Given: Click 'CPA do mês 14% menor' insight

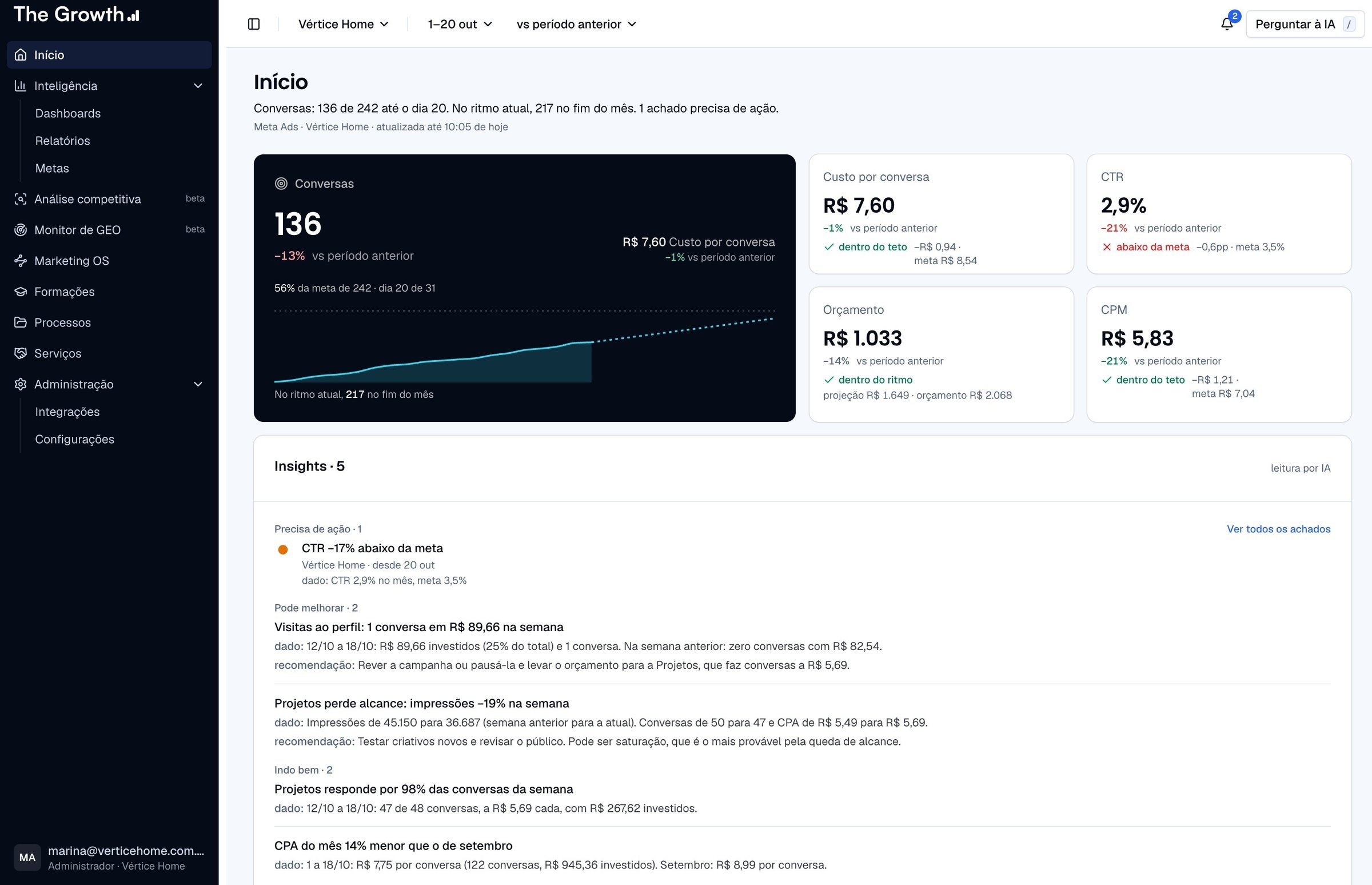Looking at the screenshot, I should (x=393, y=846).
